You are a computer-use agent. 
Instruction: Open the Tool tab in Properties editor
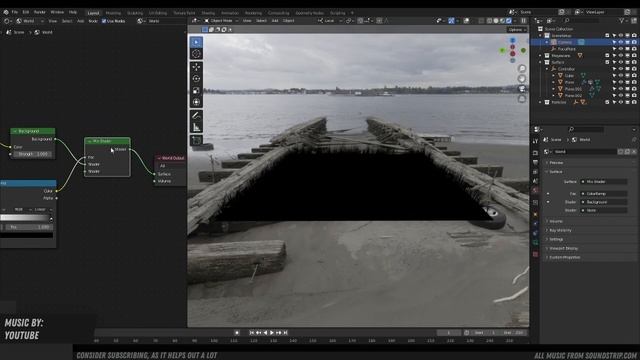tap(535, 141)
